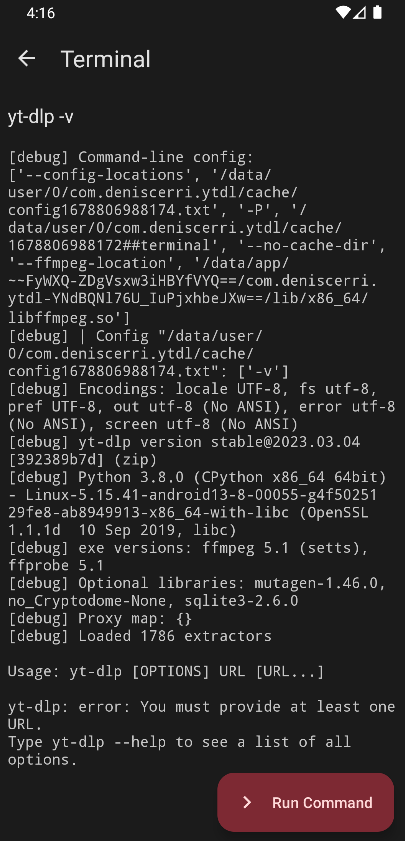This screenshot has width=405, height=841.
Task: Tap the 'Command-line config' debug line
Action: [x=131, y=158]
